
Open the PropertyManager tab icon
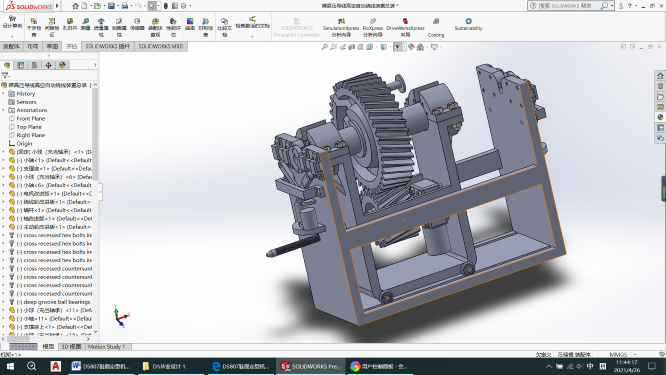pos(20,65)
